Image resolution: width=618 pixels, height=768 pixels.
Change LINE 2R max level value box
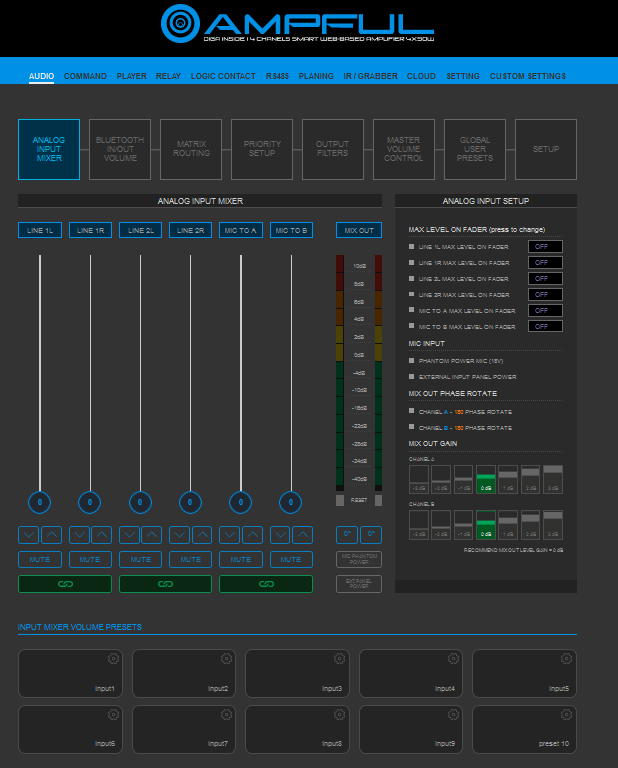click(x=545, y=294)
